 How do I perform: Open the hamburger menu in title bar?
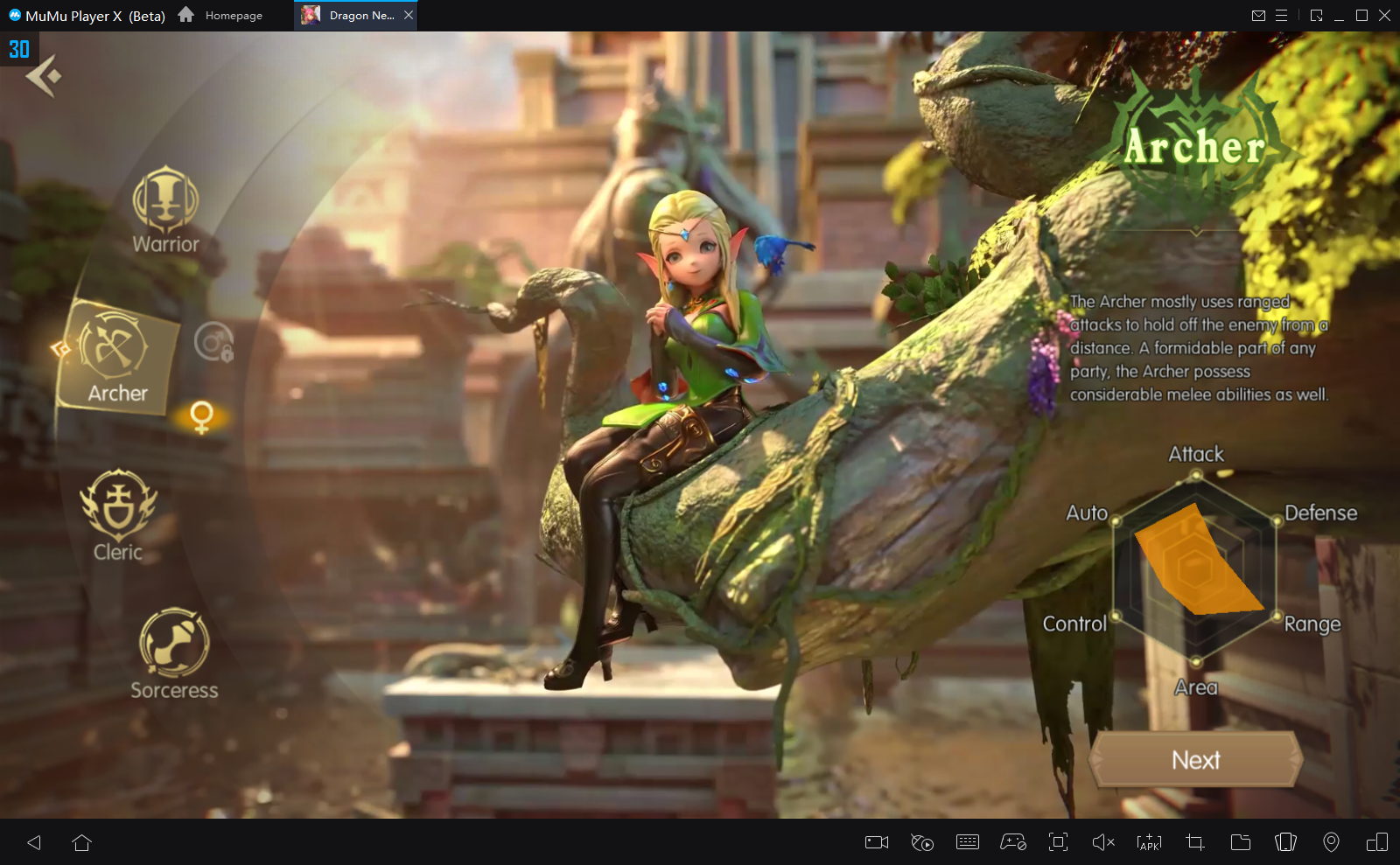1281,16
